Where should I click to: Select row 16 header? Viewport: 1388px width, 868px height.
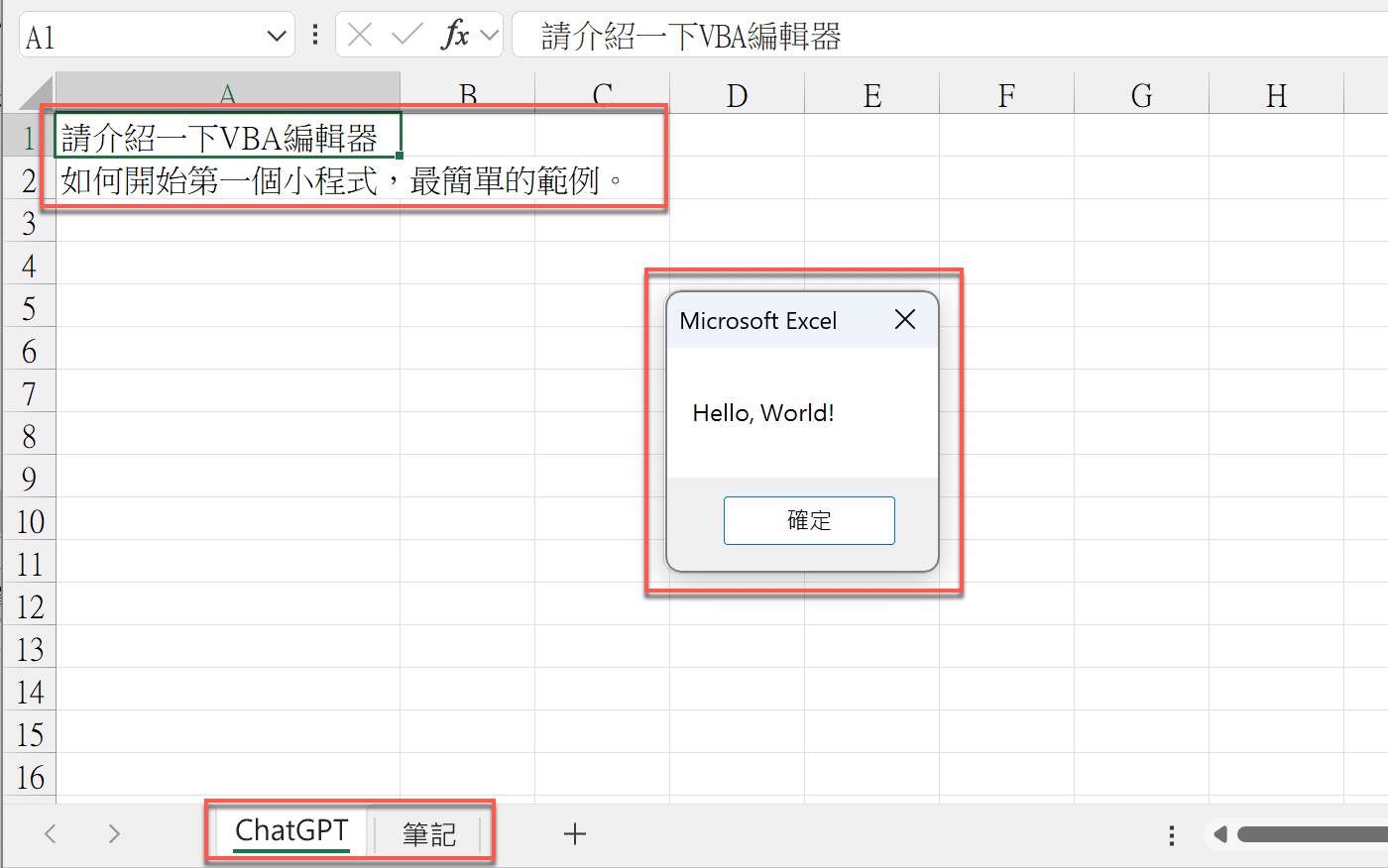pyautogui.click(x=29, y=777)
